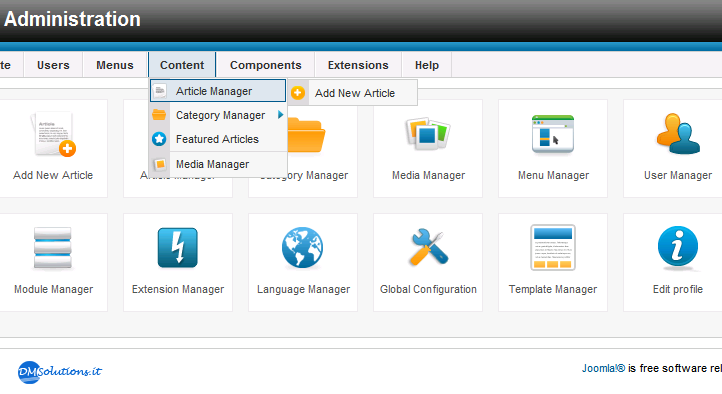Click the Joomla!® link in the footer
Screen dimensions: 722x394
click(x=603, y=368)
